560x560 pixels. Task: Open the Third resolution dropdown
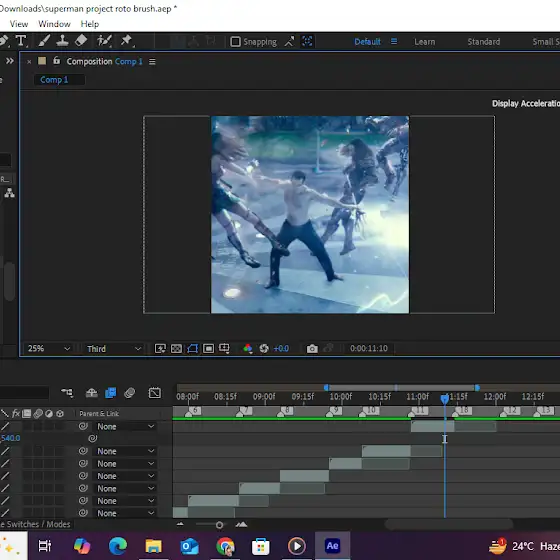click(113, 349)
